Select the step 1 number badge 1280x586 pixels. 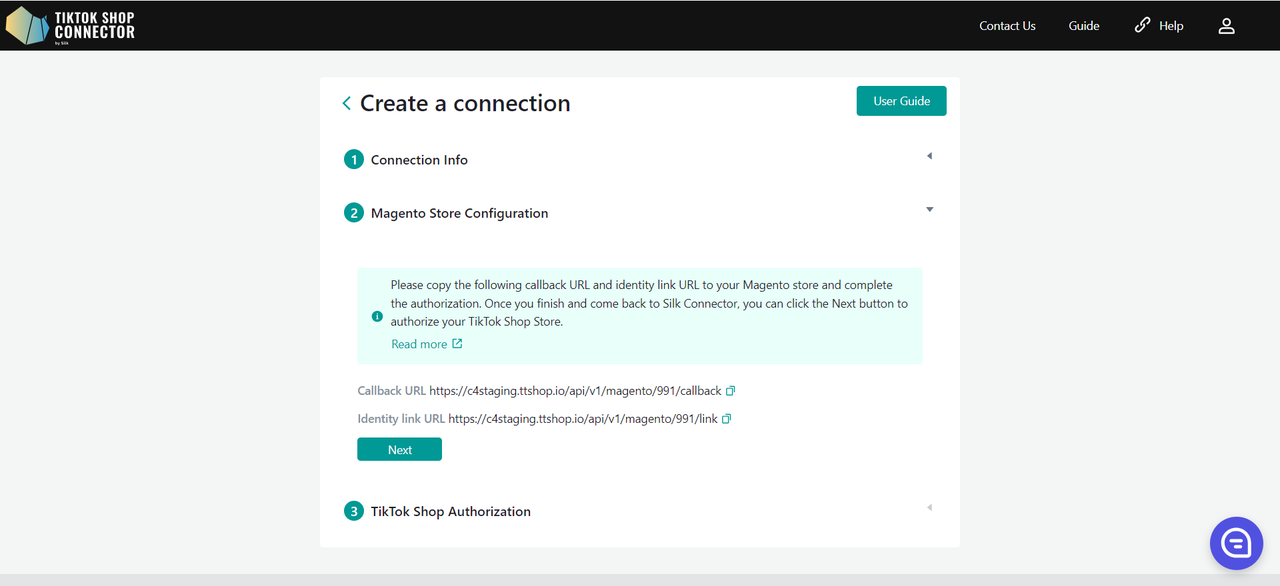(353, 160)
